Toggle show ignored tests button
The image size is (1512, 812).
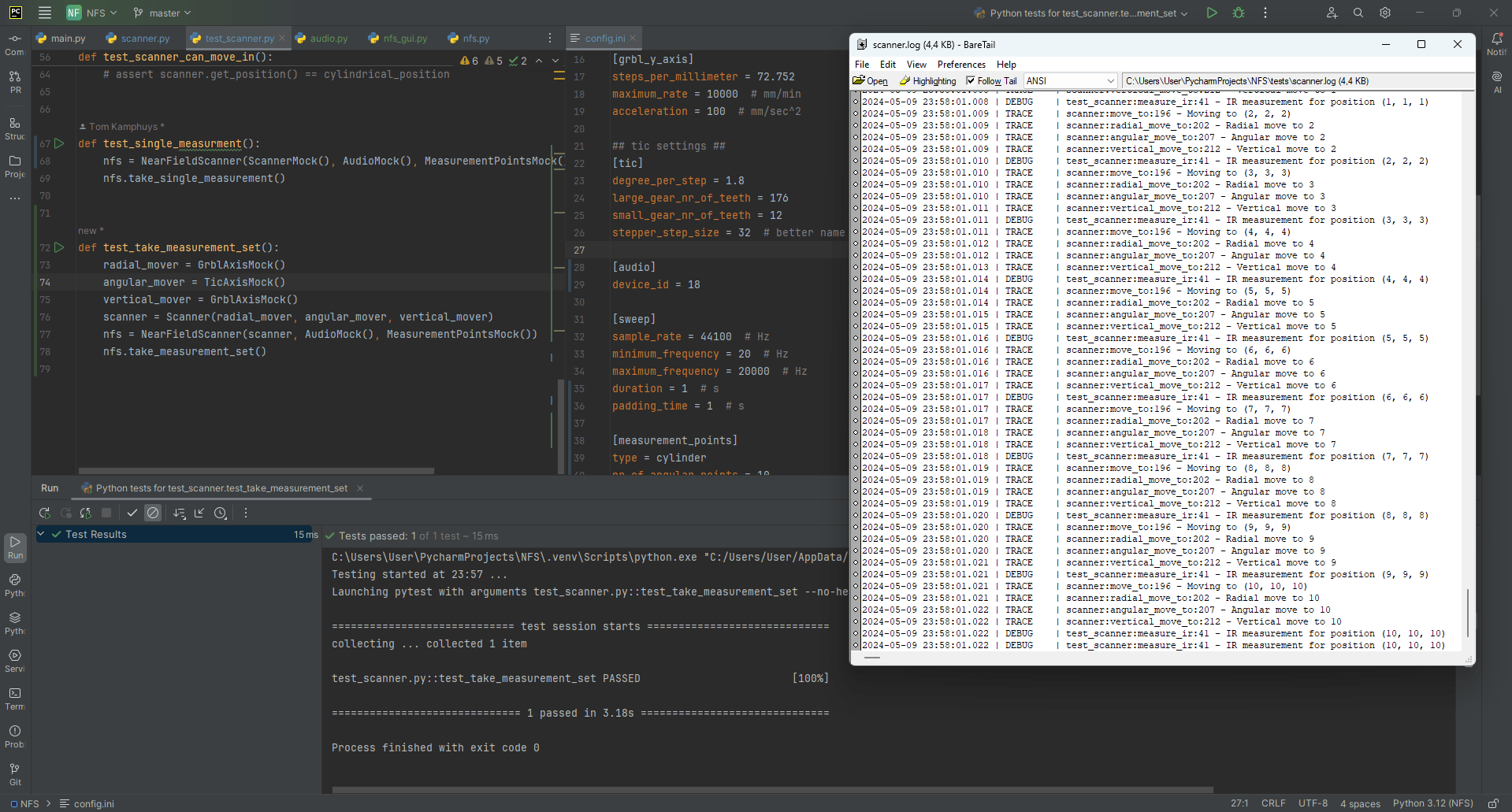pyautogui.click(x=153, y=513)
